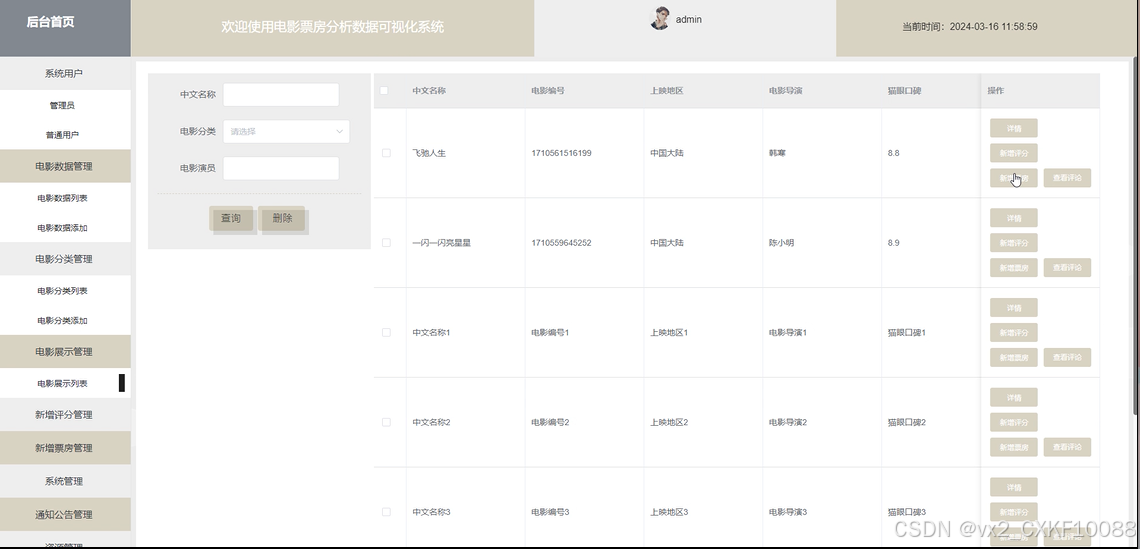Click 新增评分 button for 飞驰人生
Viewport: 1140px width, 549px height.
(x=1013, y=153)
